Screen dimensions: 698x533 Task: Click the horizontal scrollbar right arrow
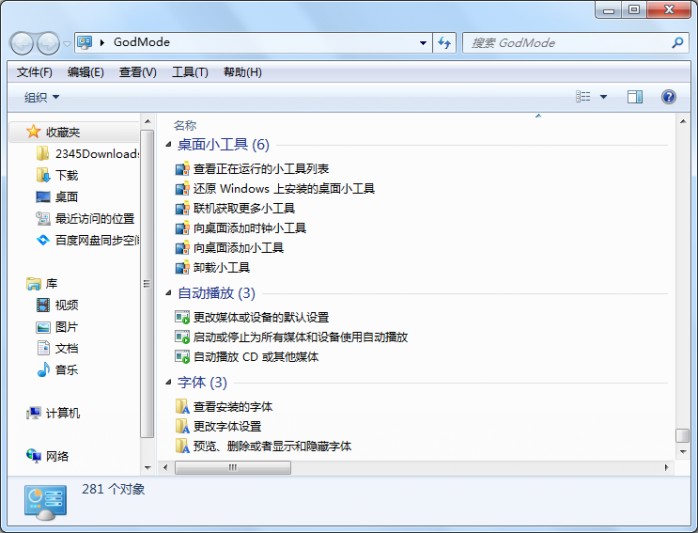pos(666,468)
